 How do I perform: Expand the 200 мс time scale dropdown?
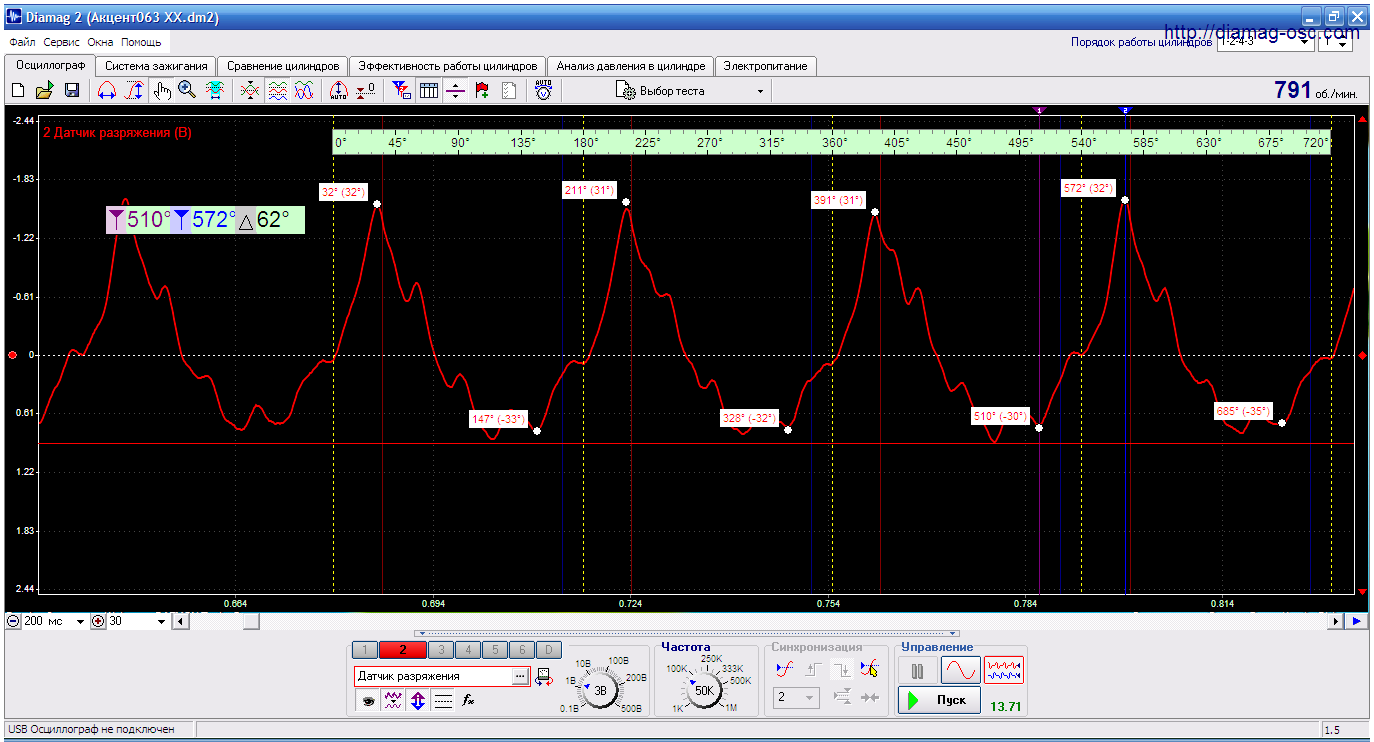(x=81, y=621)
